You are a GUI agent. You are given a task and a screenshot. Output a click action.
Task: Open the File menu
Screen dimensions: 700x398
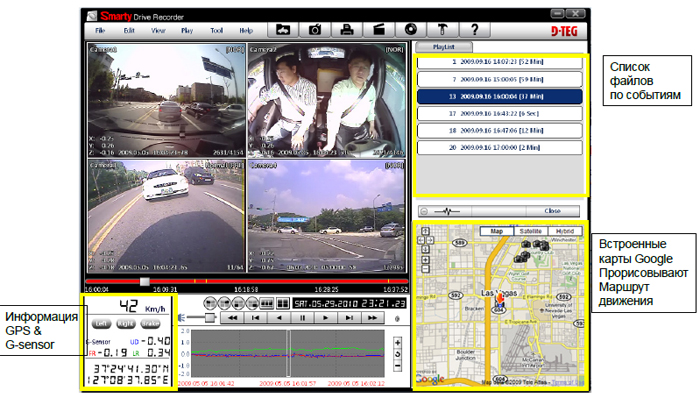point(100,30)
